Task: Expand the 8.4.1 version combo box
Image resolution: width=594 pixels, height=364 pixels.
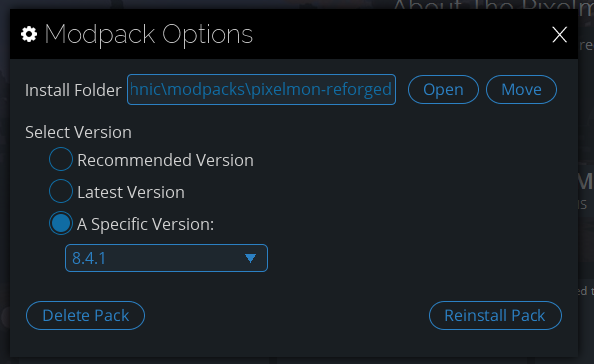Action: coord(166,258)
